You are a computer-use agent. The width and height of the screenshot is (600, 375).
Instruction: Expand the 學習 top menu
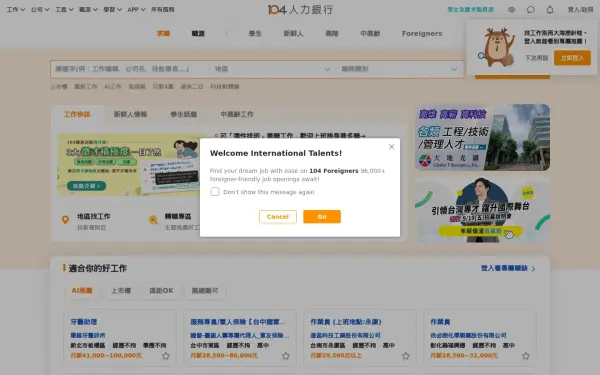(112, 9)
